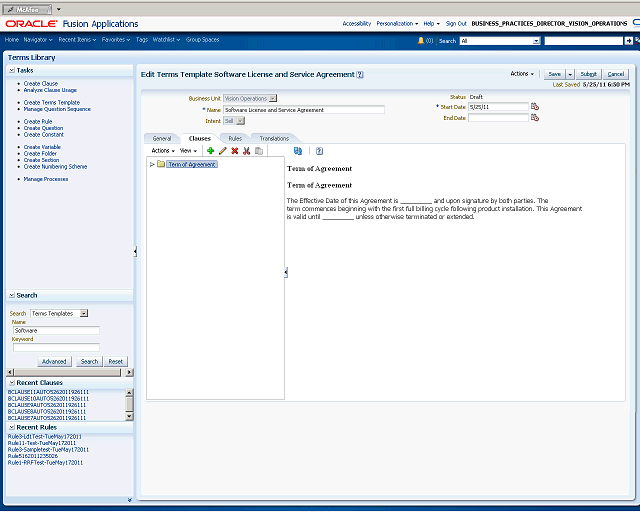
Task: Click the Name field of the template
Action: pos(304,110)
